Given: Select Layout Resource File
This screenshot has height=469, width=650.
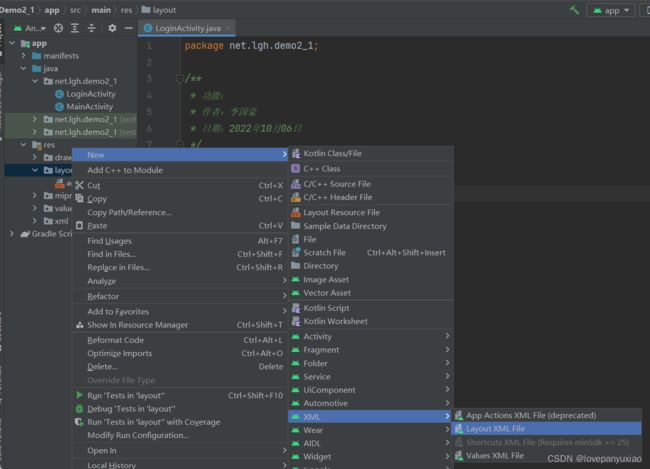Looking at the screenshot, I should (x=371, y=212).
